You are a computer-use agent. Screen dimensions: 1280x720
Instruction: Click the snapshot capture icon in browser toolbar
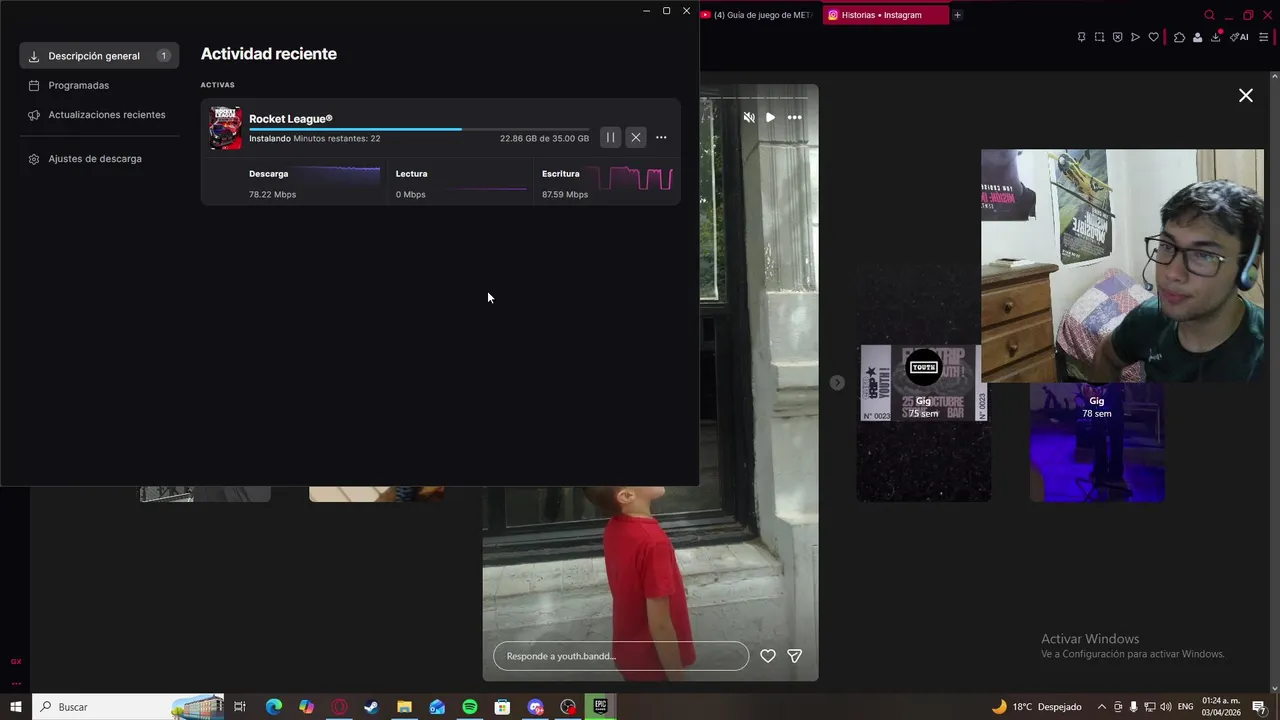click(1099, 37)
